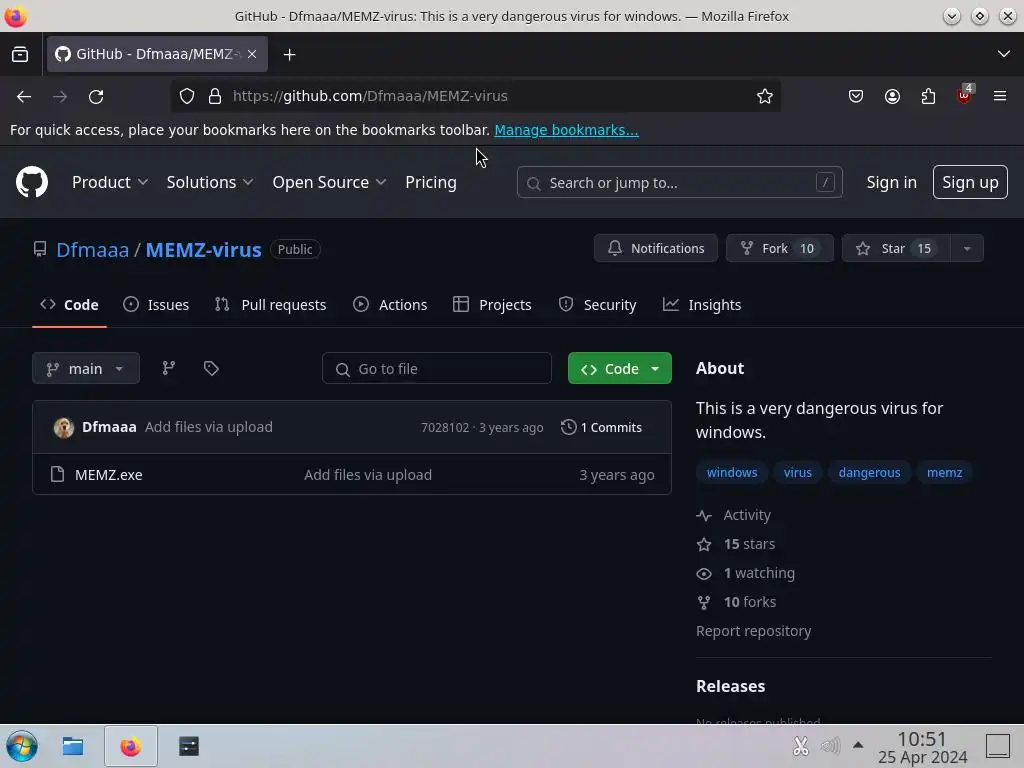Screen dimensions: 1024x768
Task: Open Firefox account icon
Action: pyautogui.click(x=892, y=97)
